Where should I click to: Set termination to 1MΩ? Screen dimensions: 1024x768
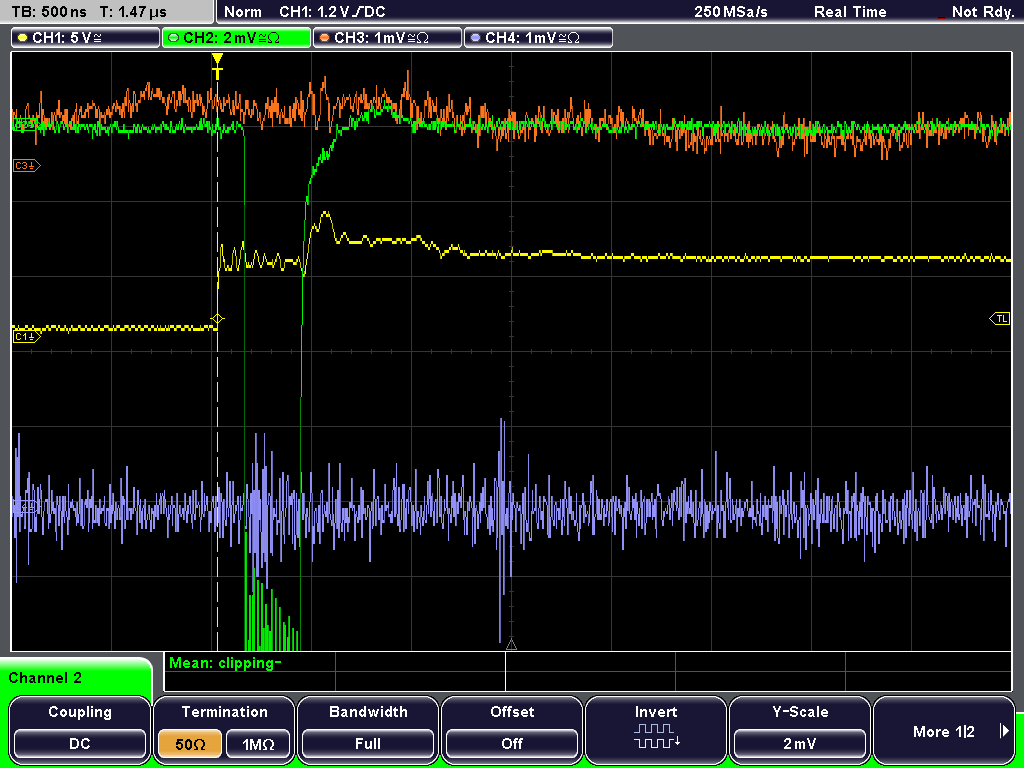pyautogui.click(x=258, y=744)
